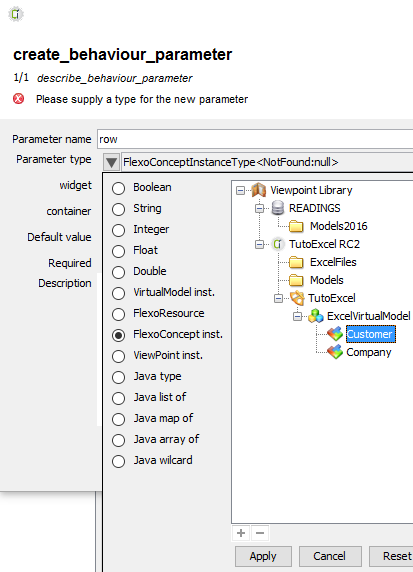The image size is (413, 572).
Task: Collapse the TutoExcel tree node
Action: [x=278, y=298]
